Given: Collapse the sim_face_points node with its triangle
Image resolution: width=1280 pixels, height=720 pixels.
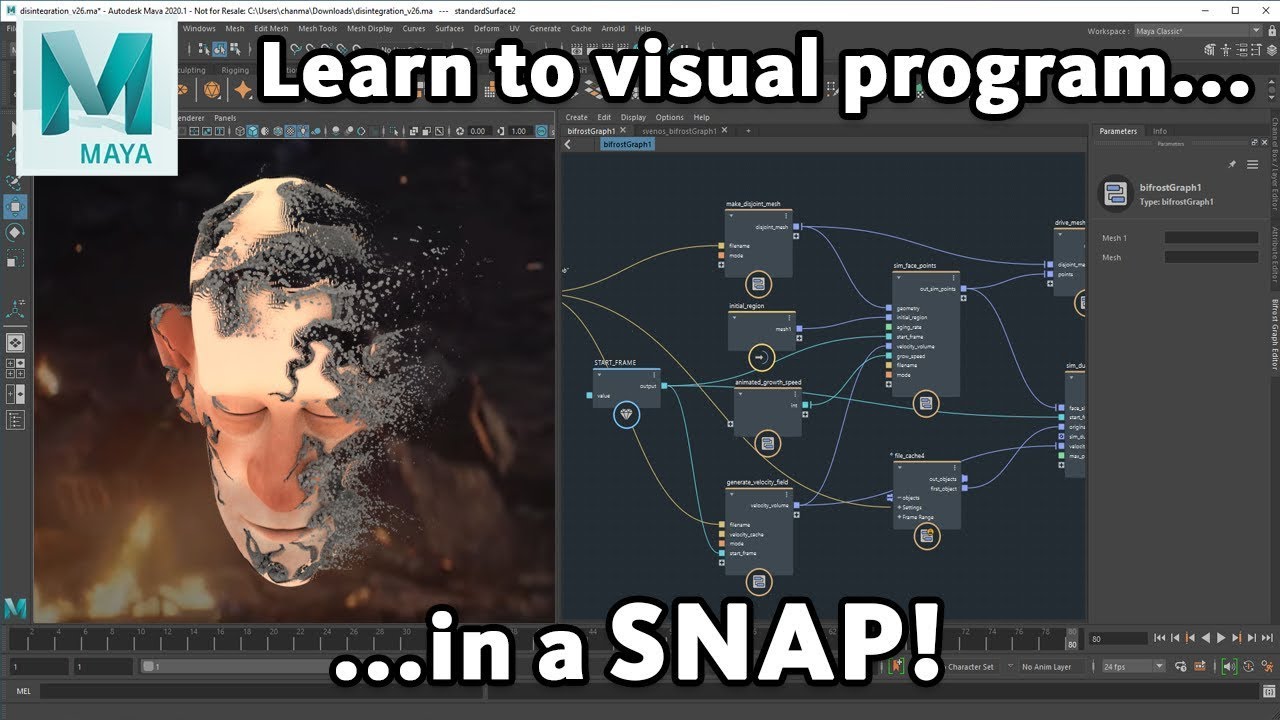Looking at the screenshot, I should coord(898,277).
